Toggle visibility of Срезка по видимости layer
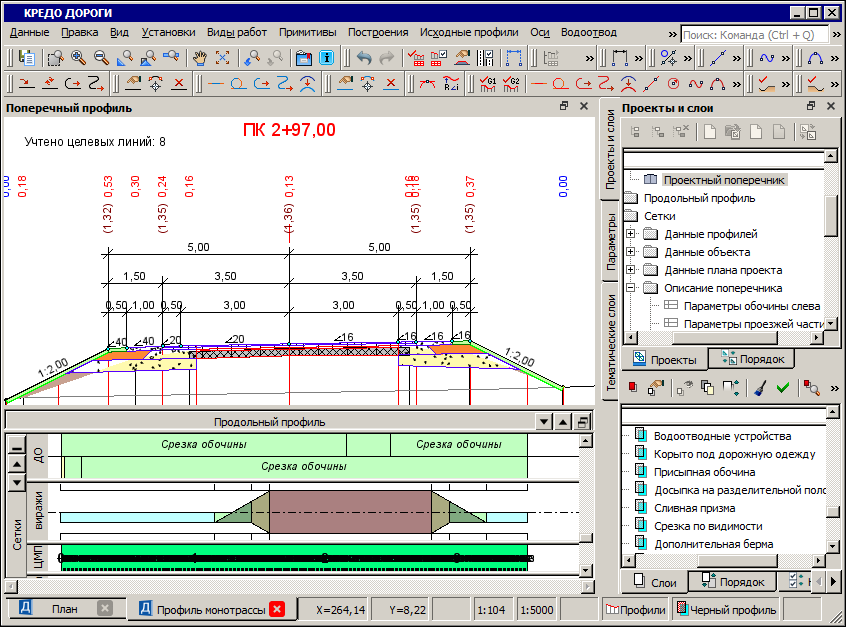The width and height of the screenshot is (846, 627). [x=640, y=525]
